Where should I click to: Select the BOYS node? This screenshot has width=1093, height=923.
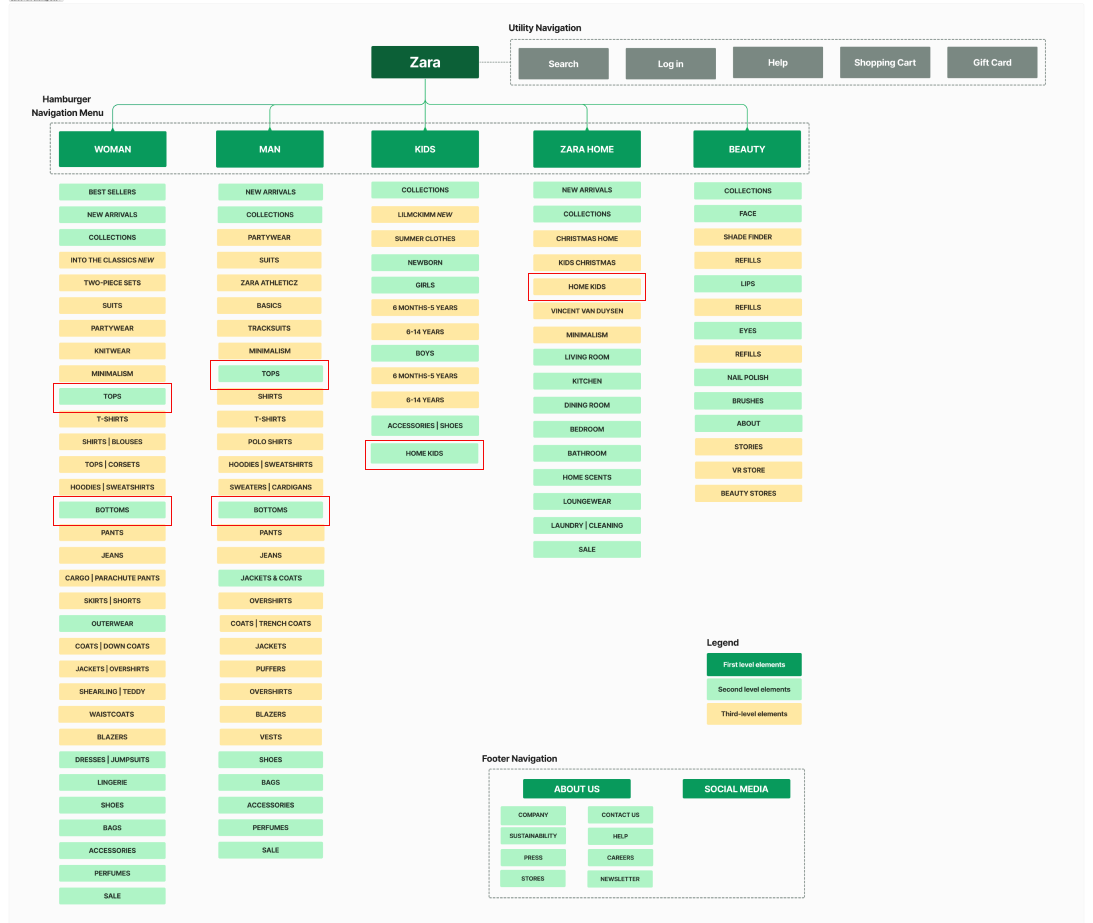[x=425, y=353]
